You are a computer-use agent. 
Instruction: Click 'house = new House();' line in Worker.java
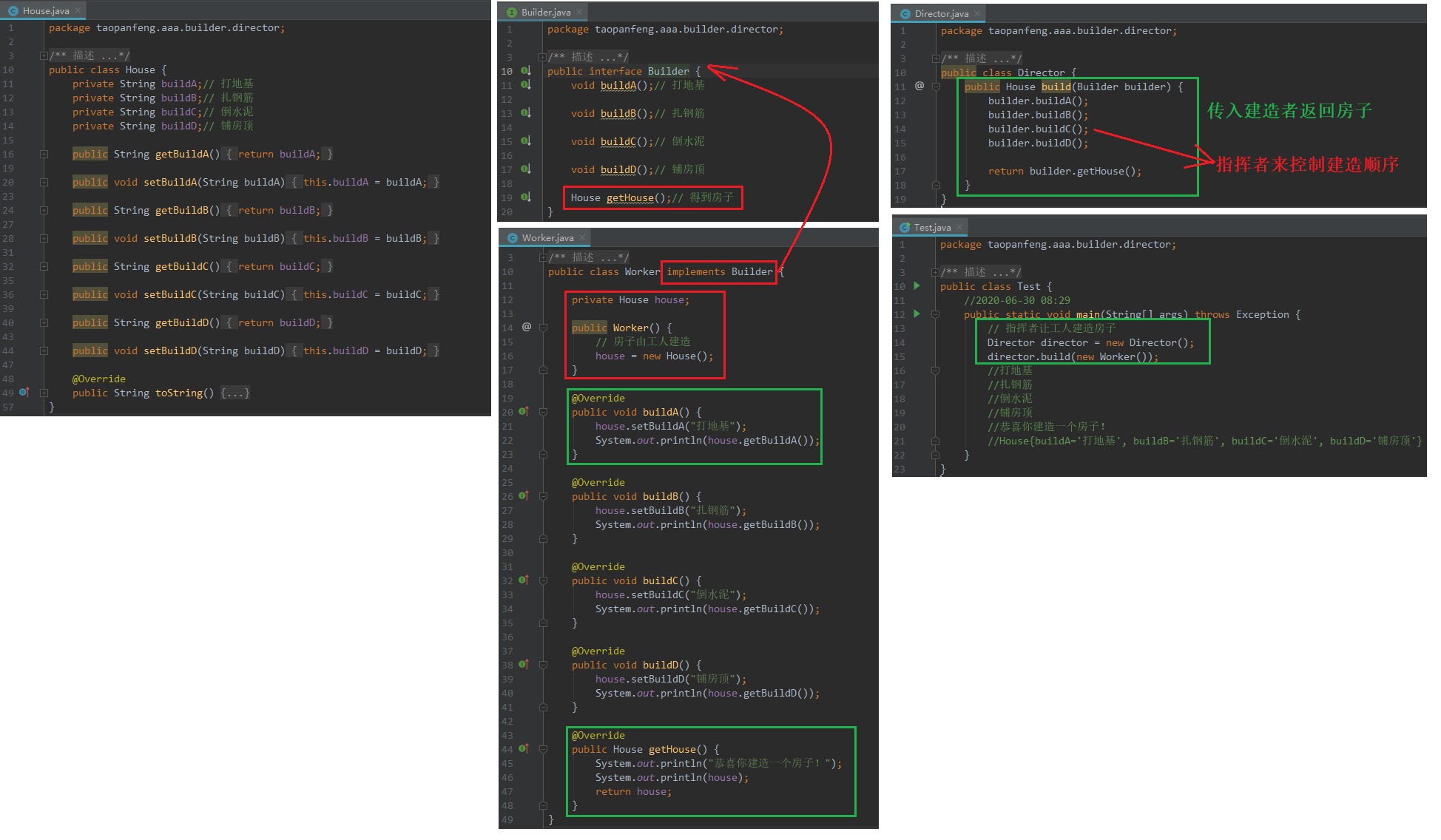pyautogui.click(x=654, y=356)
